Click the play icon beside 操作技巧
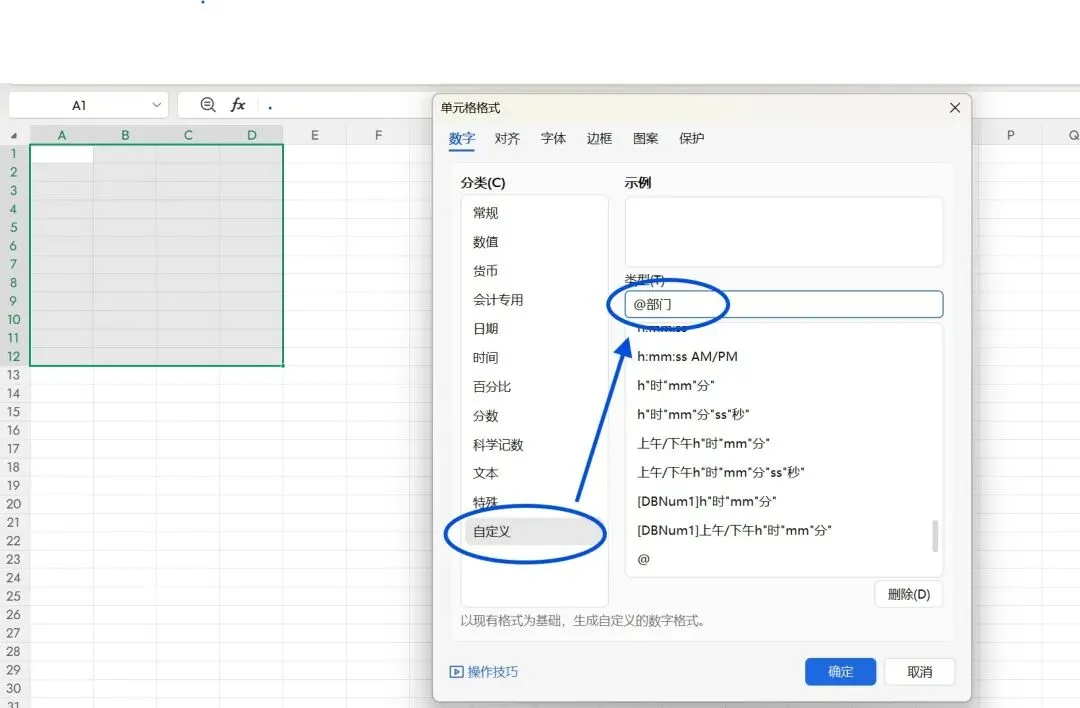 tap(456, 671)
